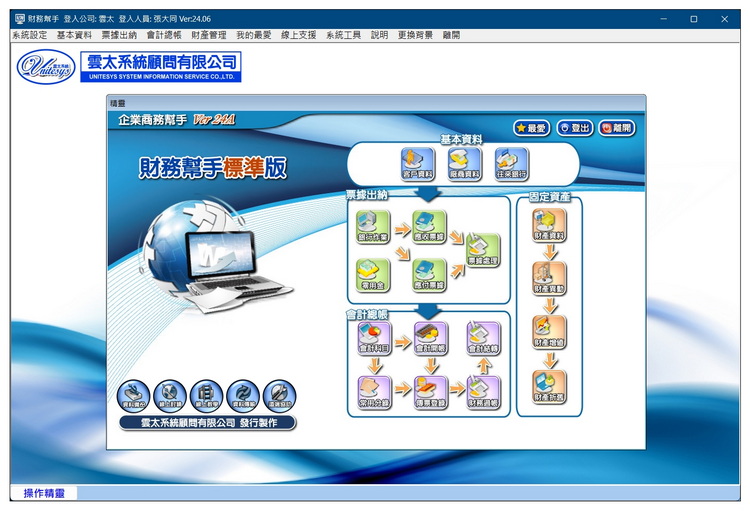The image size is (750, 511).
Task: Open the 財產資料 asset data icon
Action: [x=549, y=225]
